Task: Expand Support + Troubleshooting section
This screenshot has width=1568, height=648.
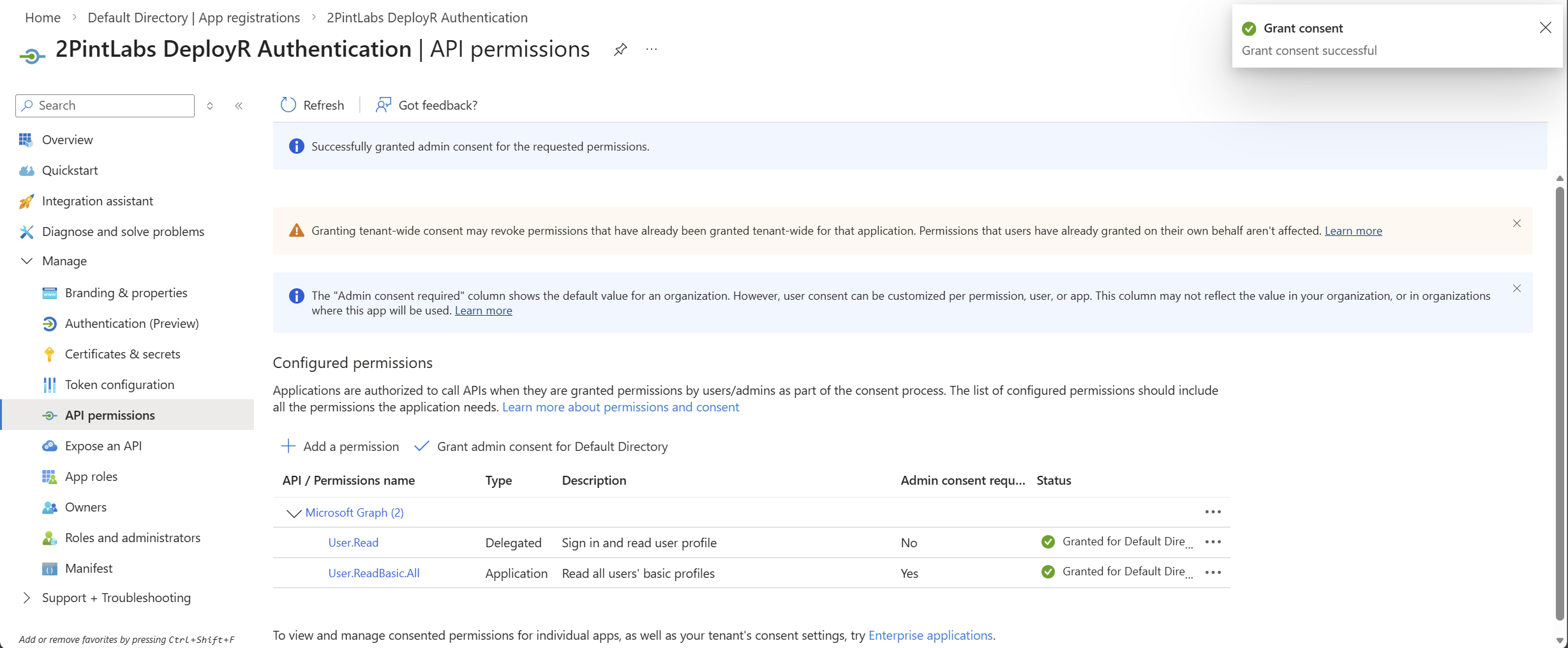Action: click(27, 598)
